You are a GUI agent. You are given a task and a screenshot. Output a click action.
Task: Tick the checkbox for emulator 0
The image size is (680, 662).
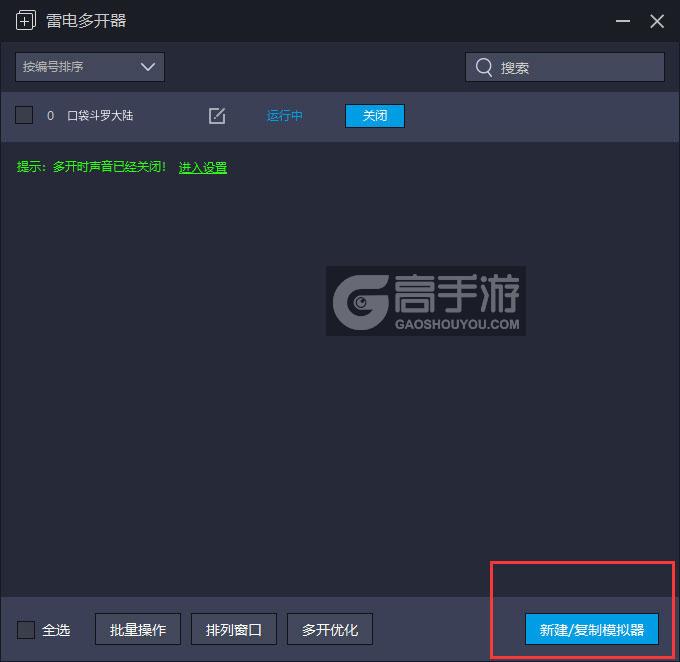(x=25, y=116)
